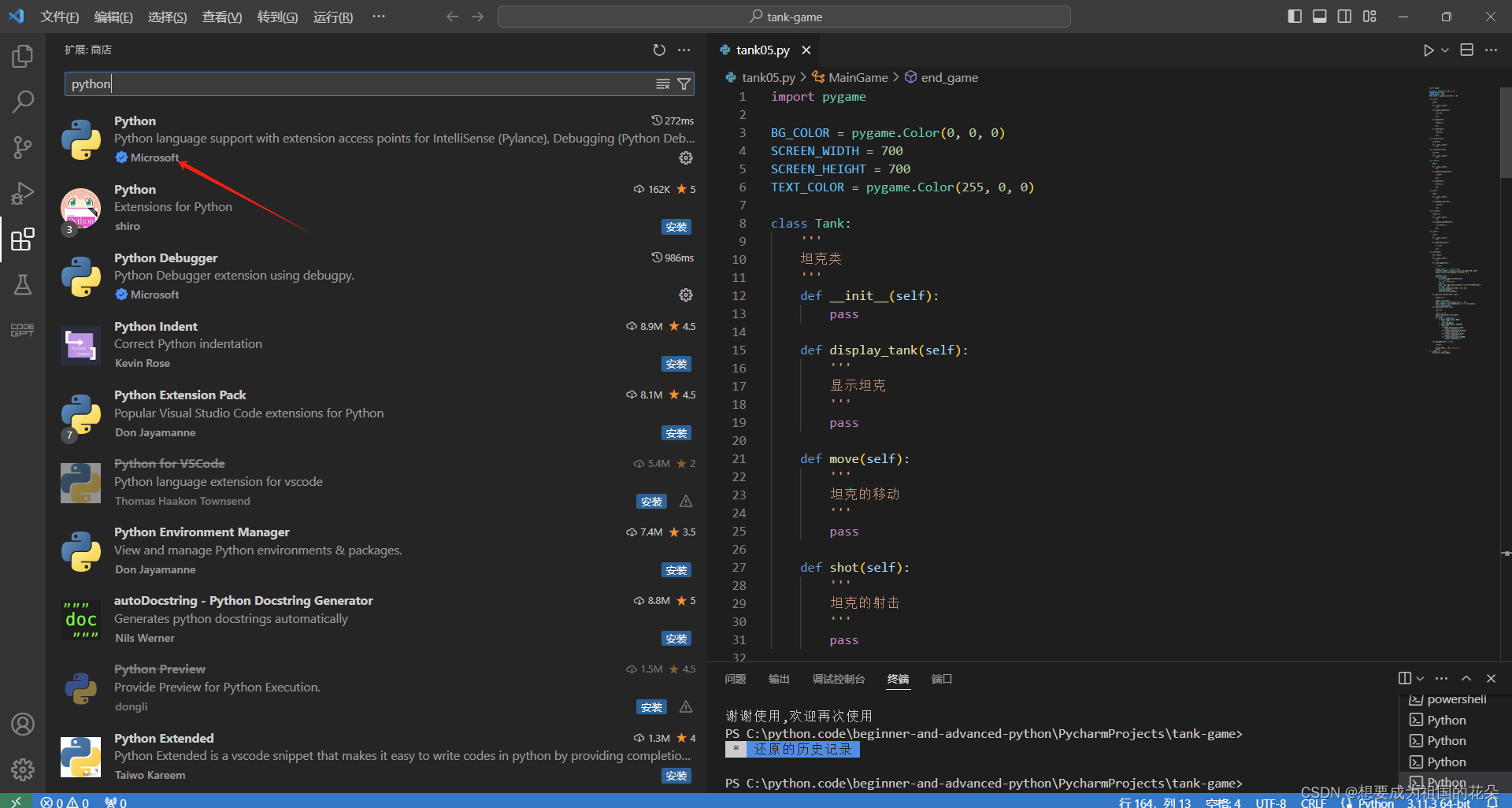The image size is (1512, 808).
Task: Close the terminal panel
Action: point(1491,678)
